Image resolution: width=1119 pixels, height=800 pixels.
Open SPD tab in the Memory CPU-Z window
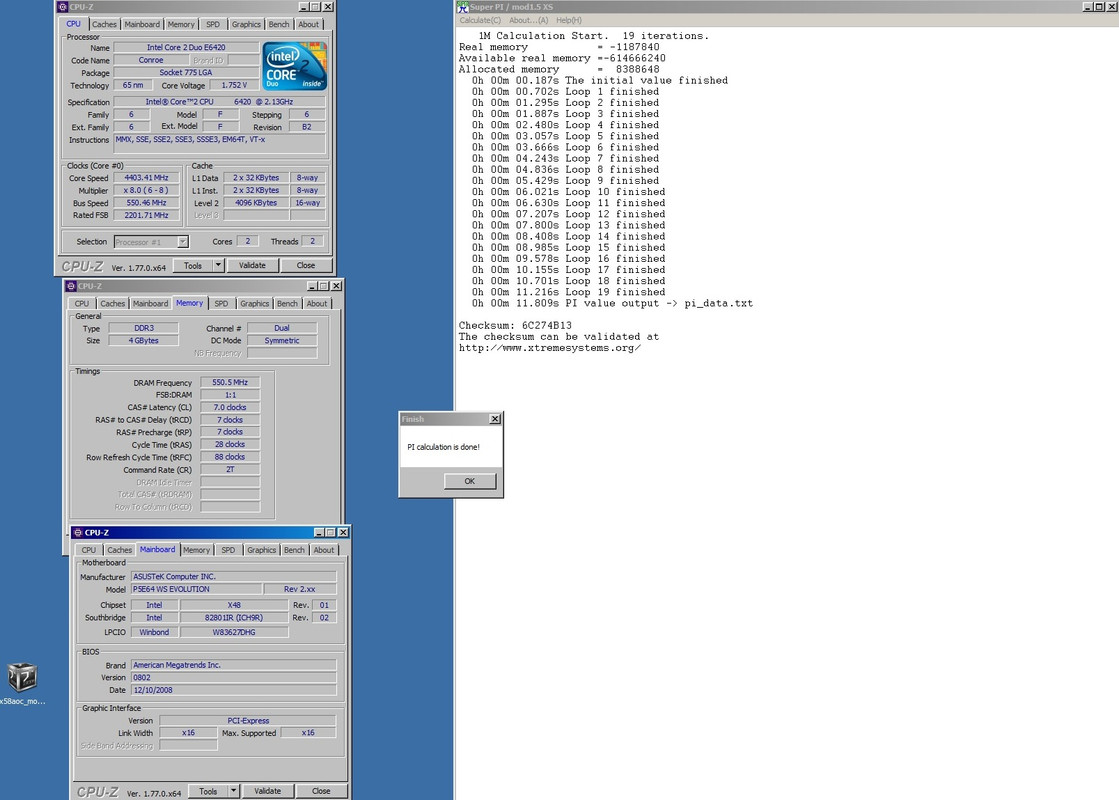221,303
